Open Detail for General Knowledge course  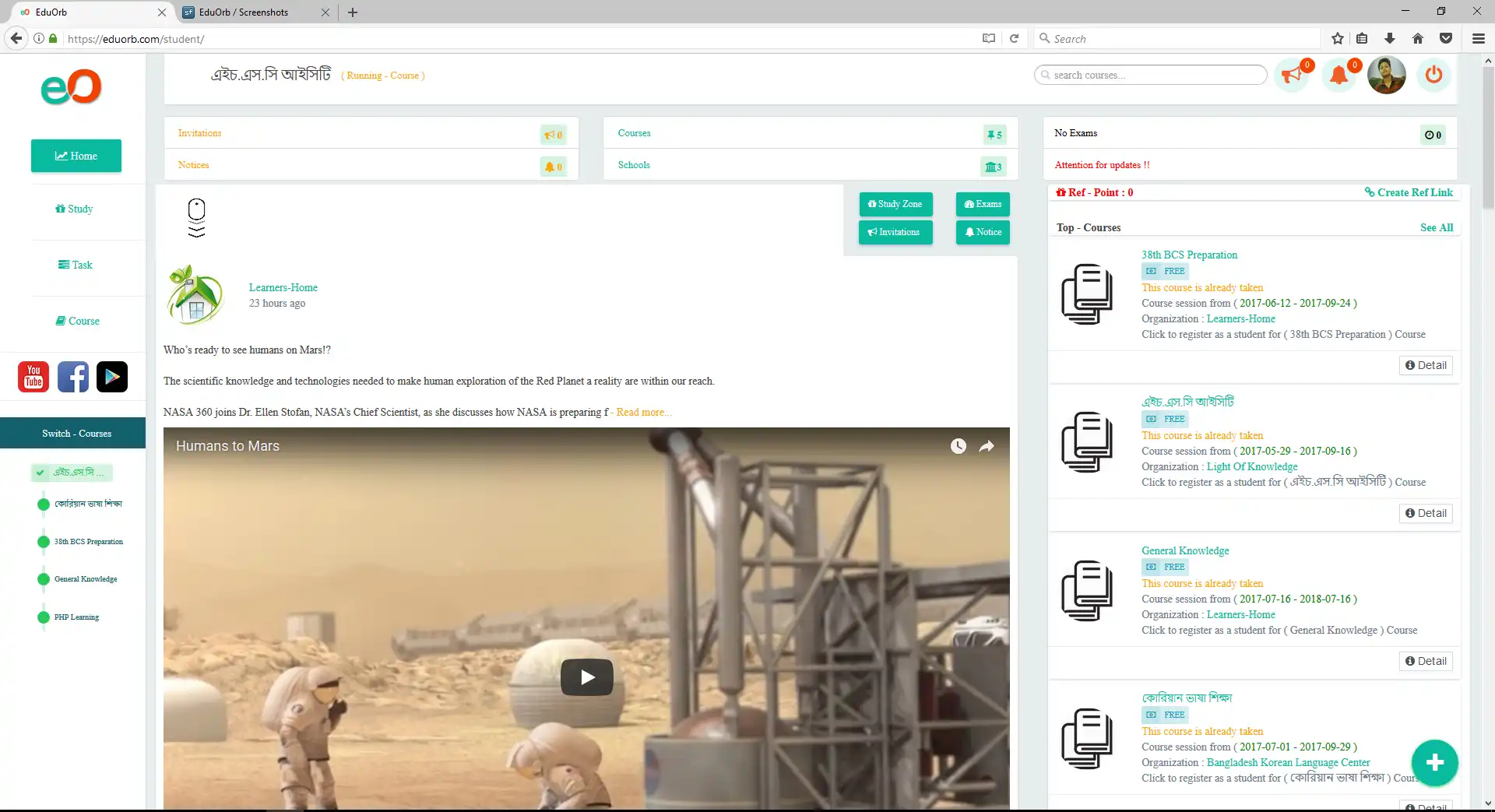point(1426,661)
